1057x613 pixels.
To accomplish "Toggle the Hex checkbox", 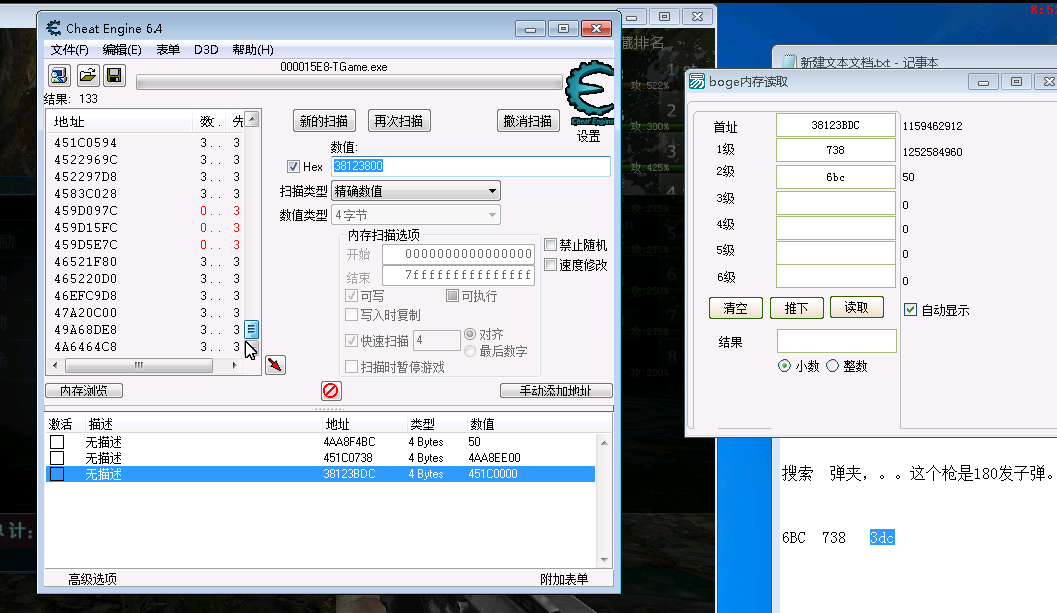I will pos(293,167).
